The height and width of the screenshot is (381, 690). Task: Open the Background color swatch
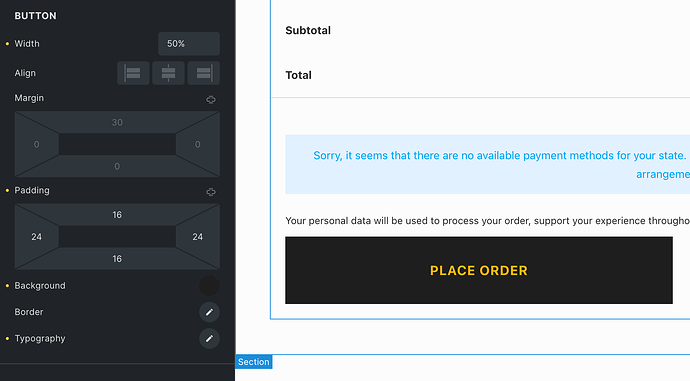point(209,286)
